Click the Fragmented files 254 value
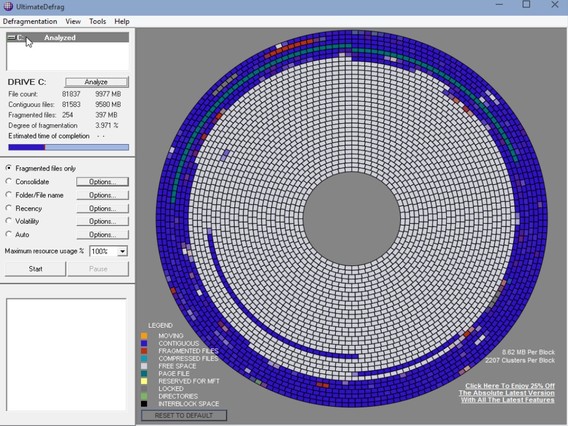The height and width of the screenshot is (426, 568). coord(67,115)
